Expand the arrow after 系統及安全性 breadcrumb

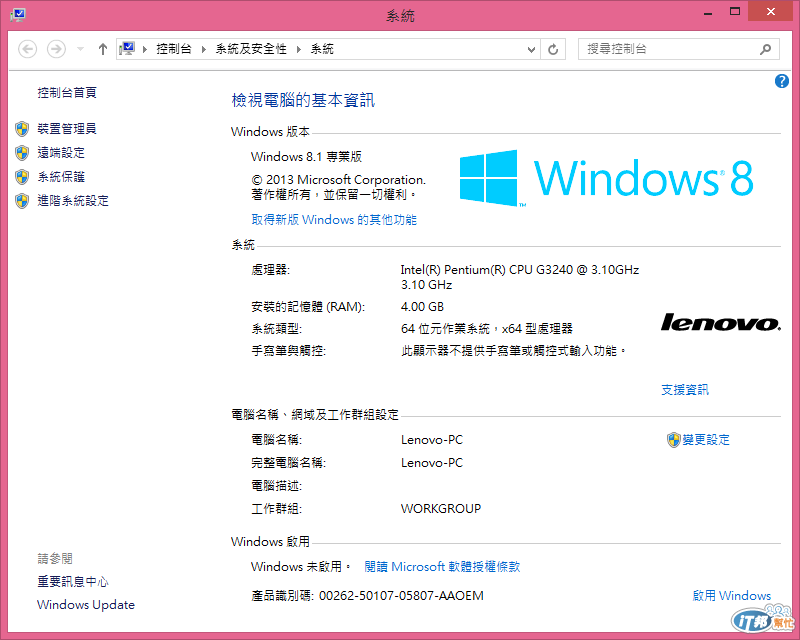coord(298,50)
